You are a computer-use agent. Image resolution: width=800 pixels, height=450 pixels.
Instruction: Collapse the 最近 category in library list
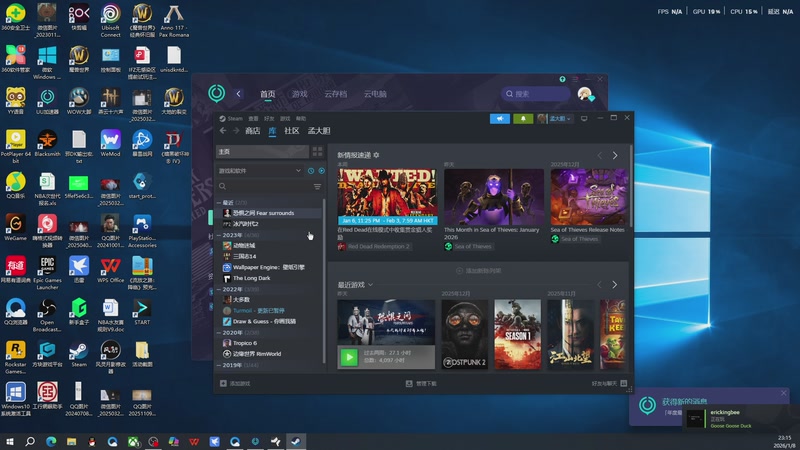tap(219, 203)
